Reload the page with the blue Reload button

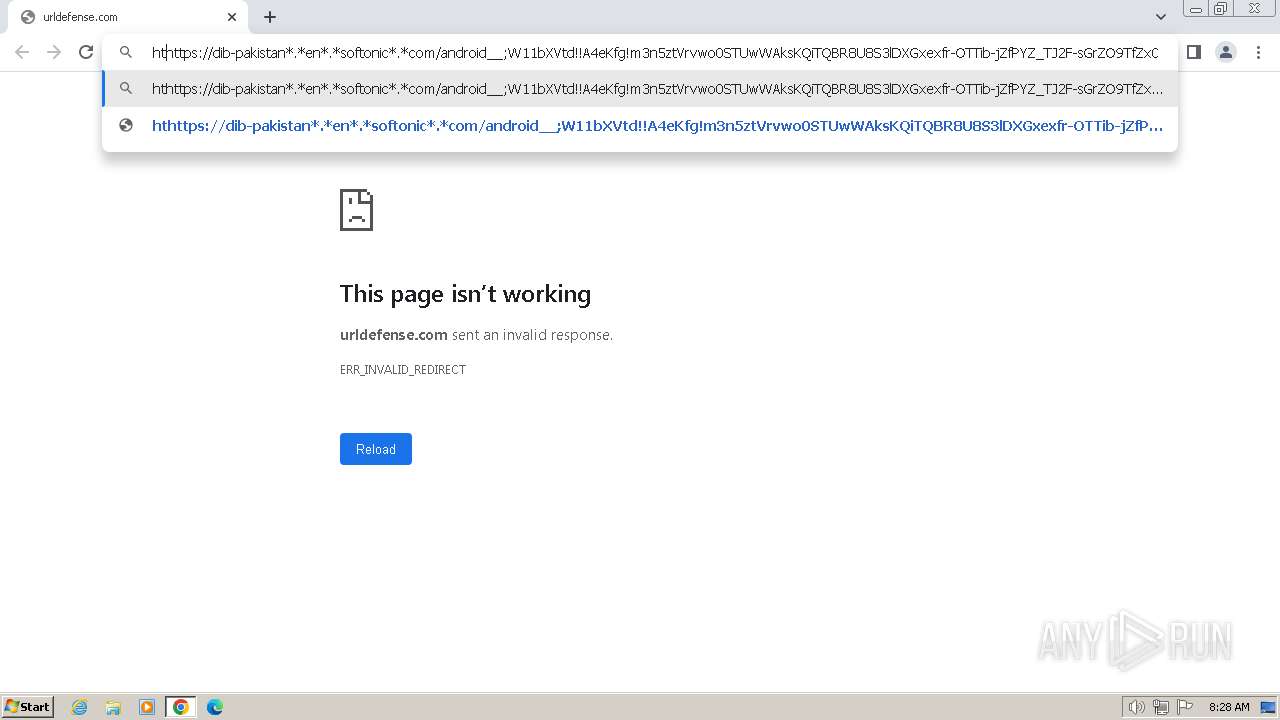coord(376,449)
